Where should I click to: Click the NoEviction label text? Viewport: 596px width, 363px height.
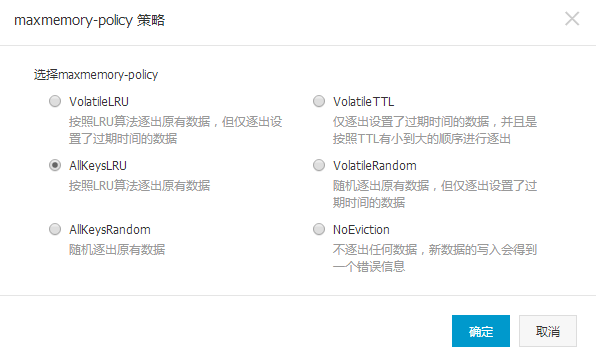(361, 230)
